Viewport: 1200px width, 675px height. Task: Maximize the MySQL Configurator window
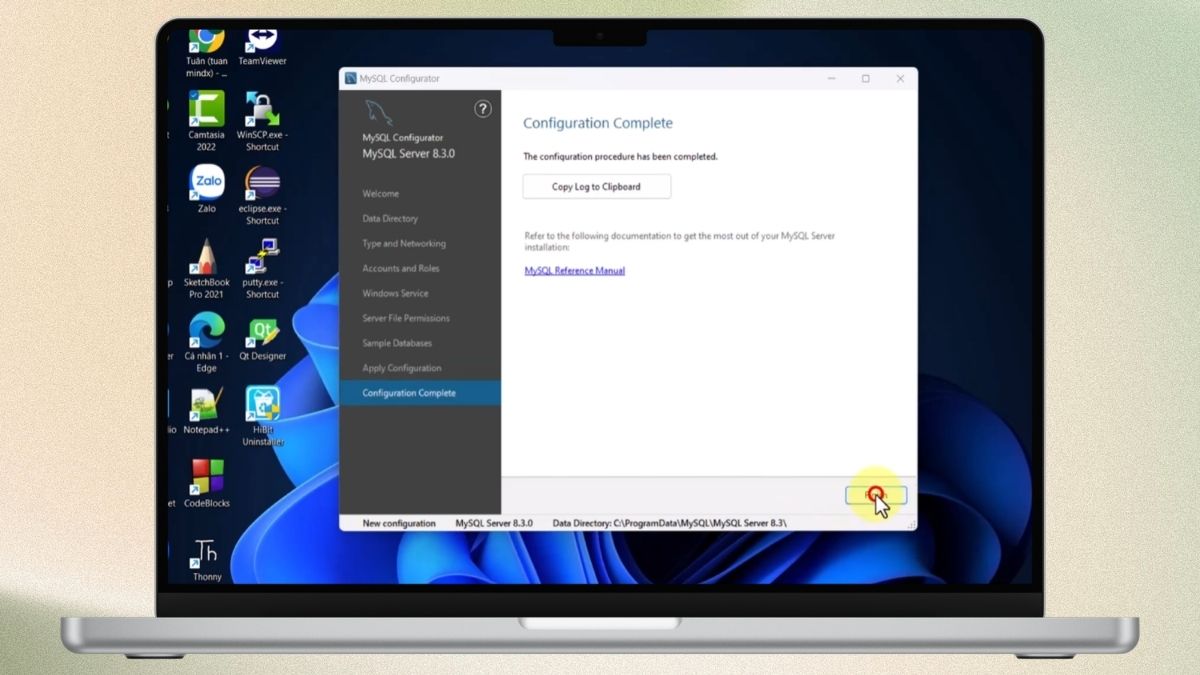(866, 79)
